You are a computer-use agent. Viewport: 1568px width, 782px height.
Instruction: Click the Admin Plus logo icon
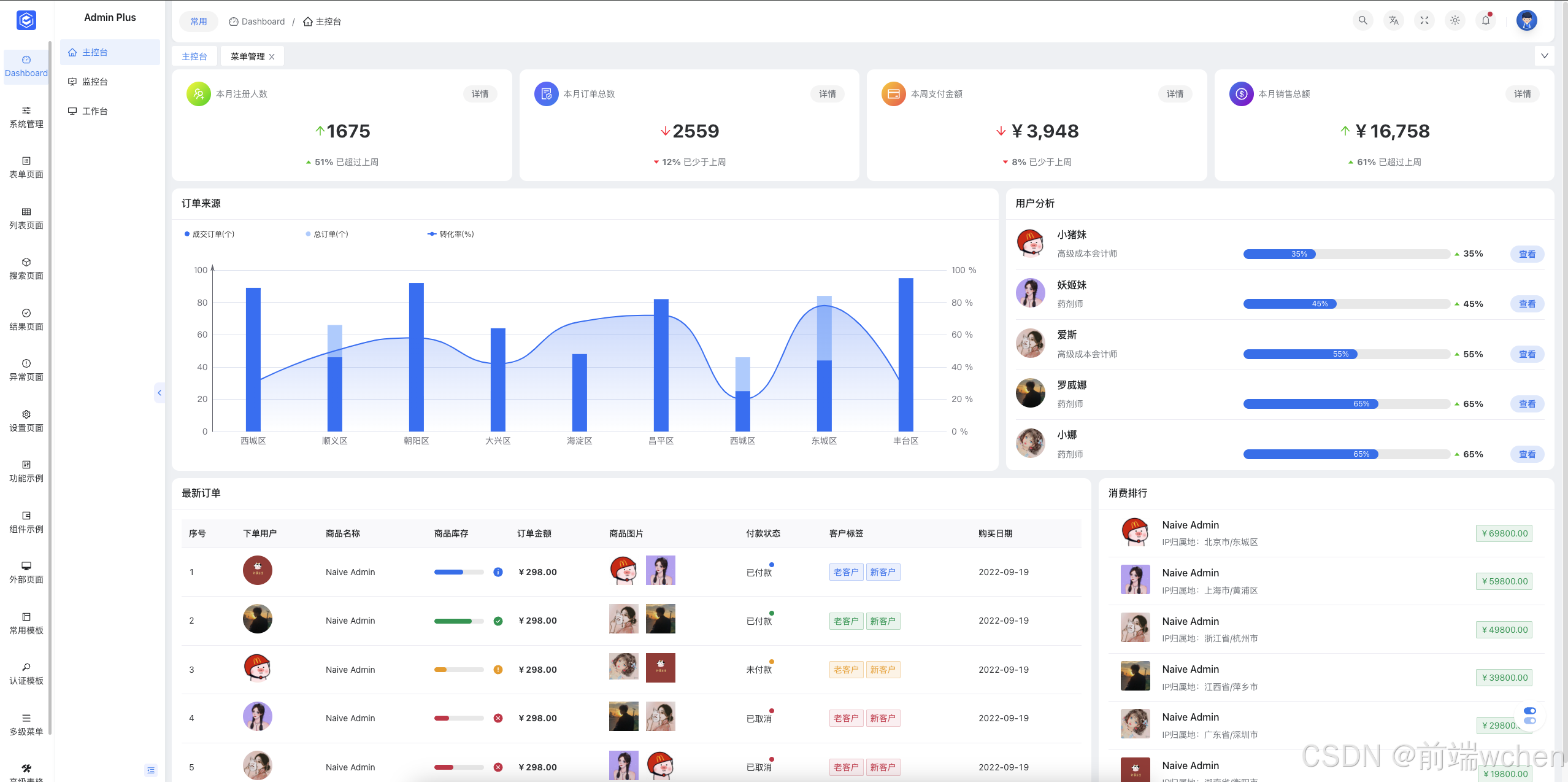(x=26, y=20)
